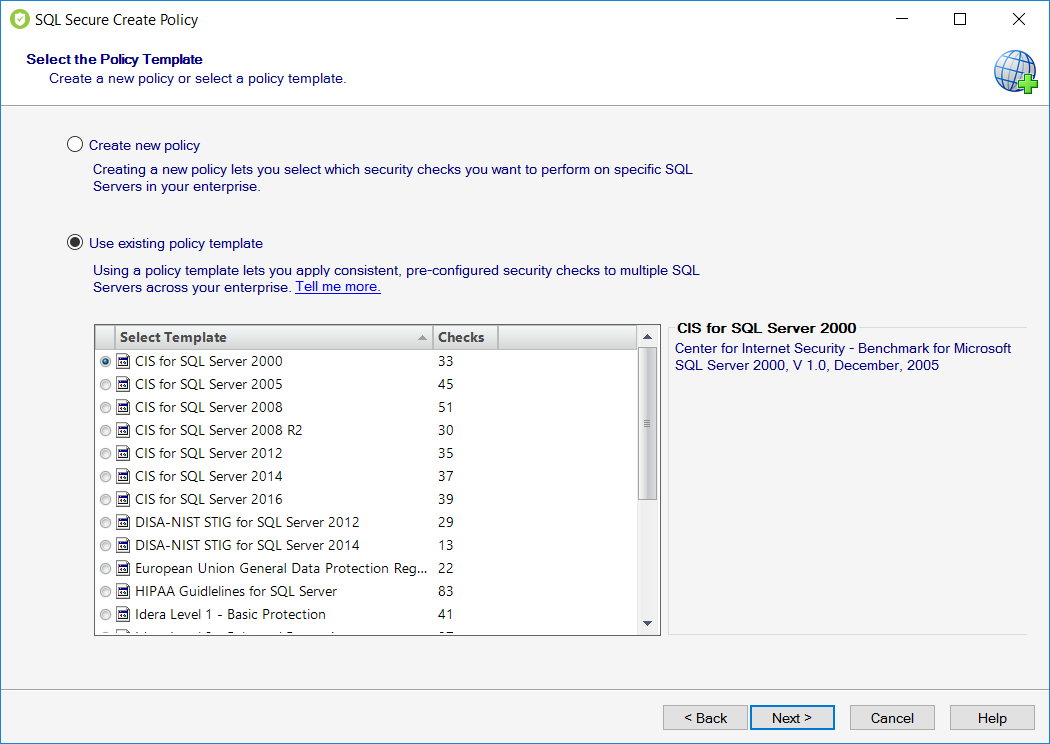Click the Back button
The image size is (1050, 744).
click(705, 718)
